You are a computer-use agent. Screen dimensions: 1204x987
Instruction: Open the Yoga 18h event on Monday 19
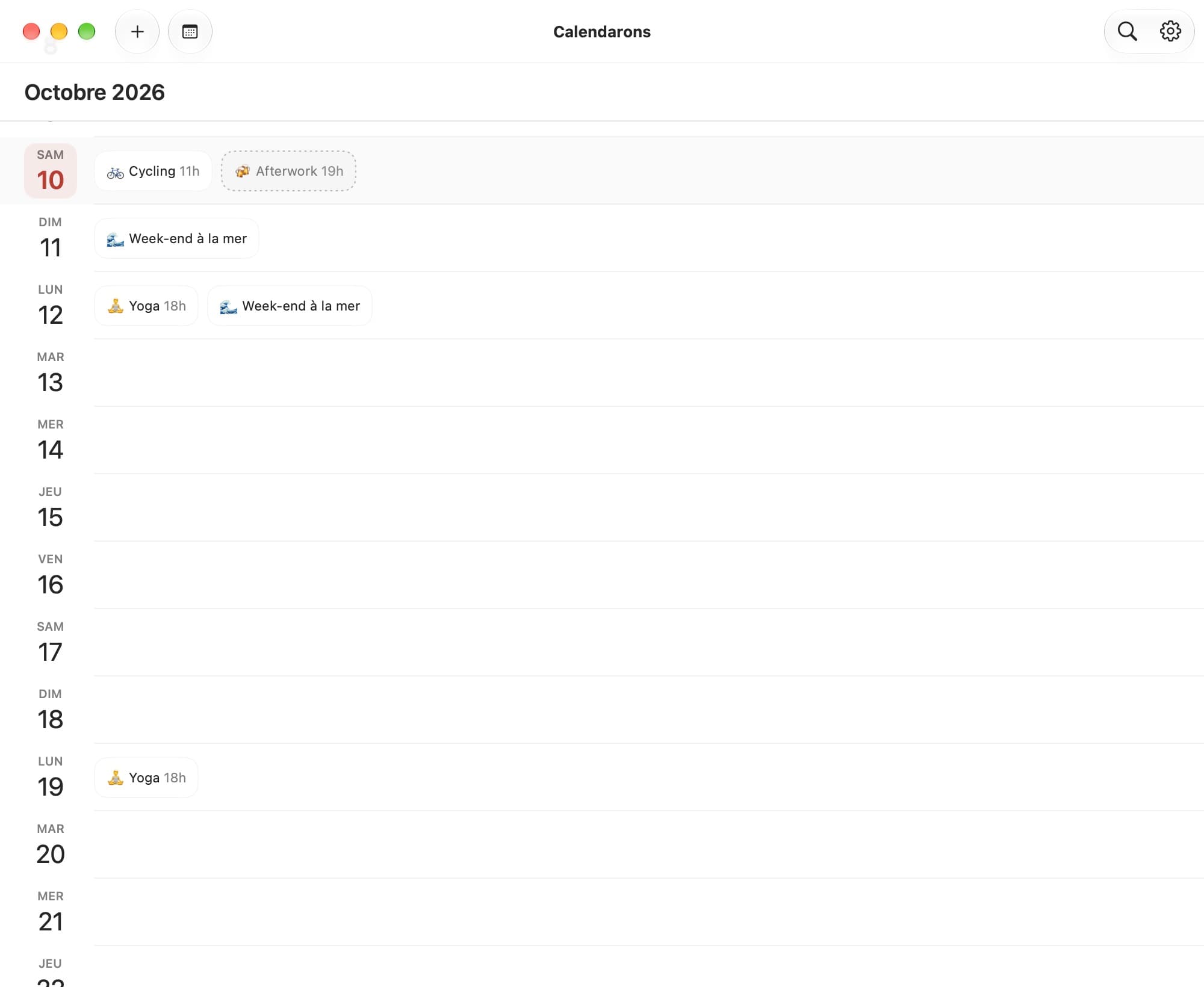pyautogui.click(x=146, y=778)
